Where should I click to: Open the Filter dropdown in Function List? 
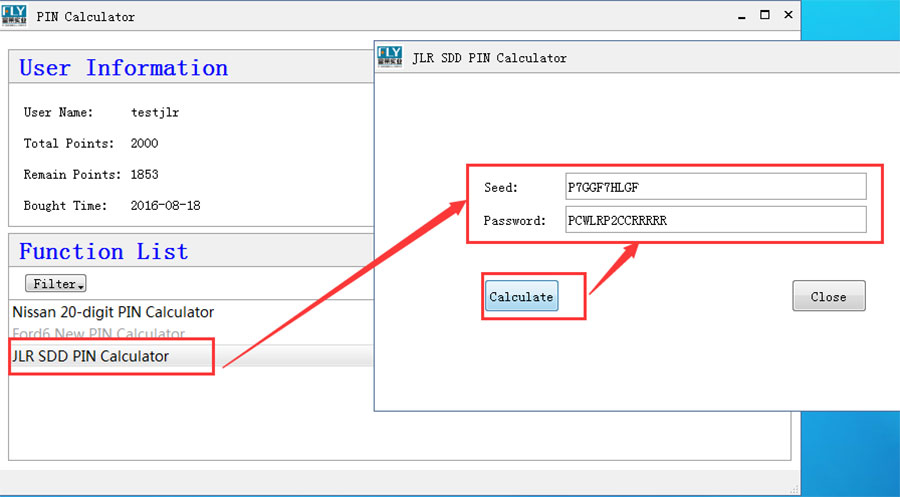click(55, 284)
